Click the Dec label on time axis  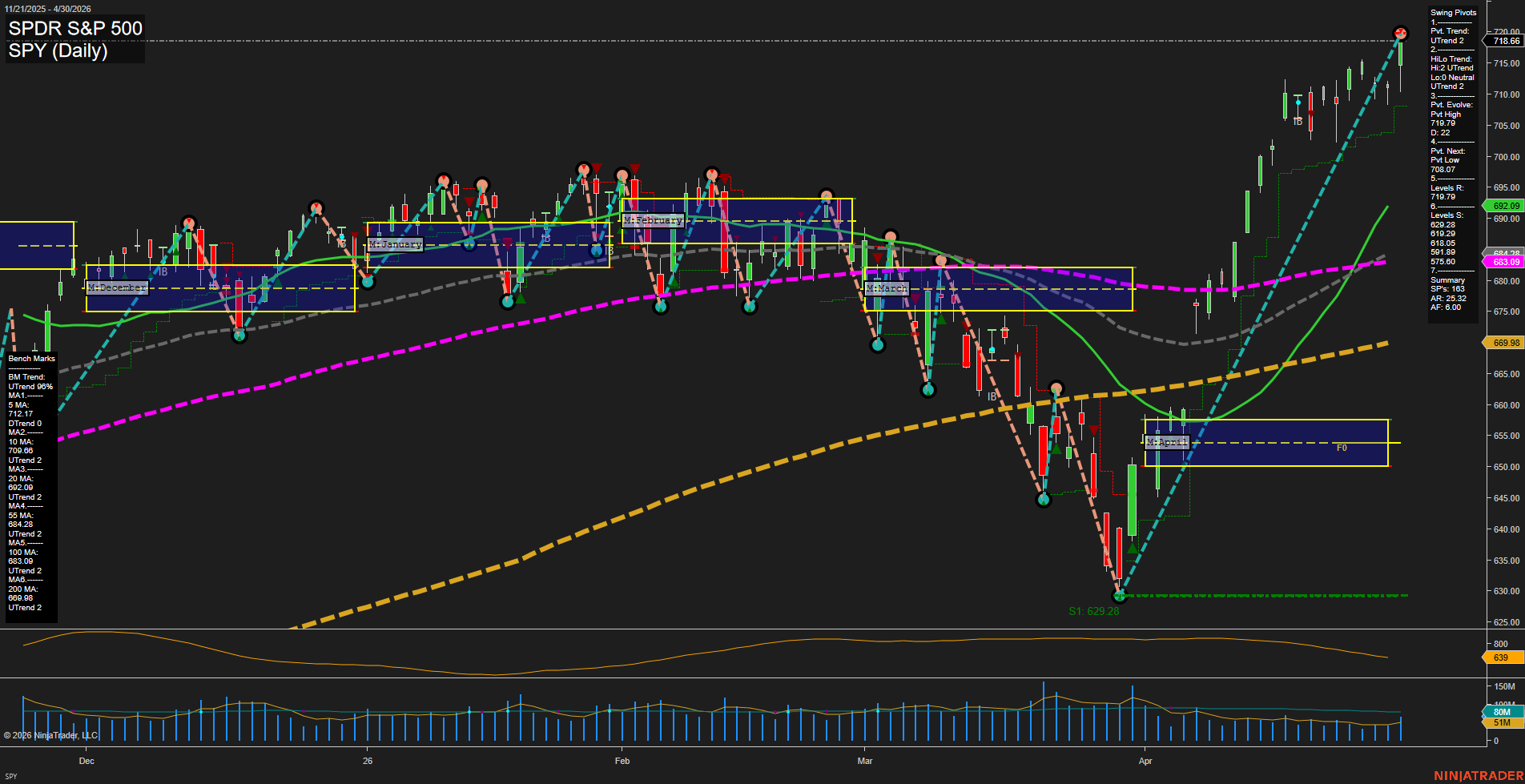pyautogui.click(x=87, y=761)
